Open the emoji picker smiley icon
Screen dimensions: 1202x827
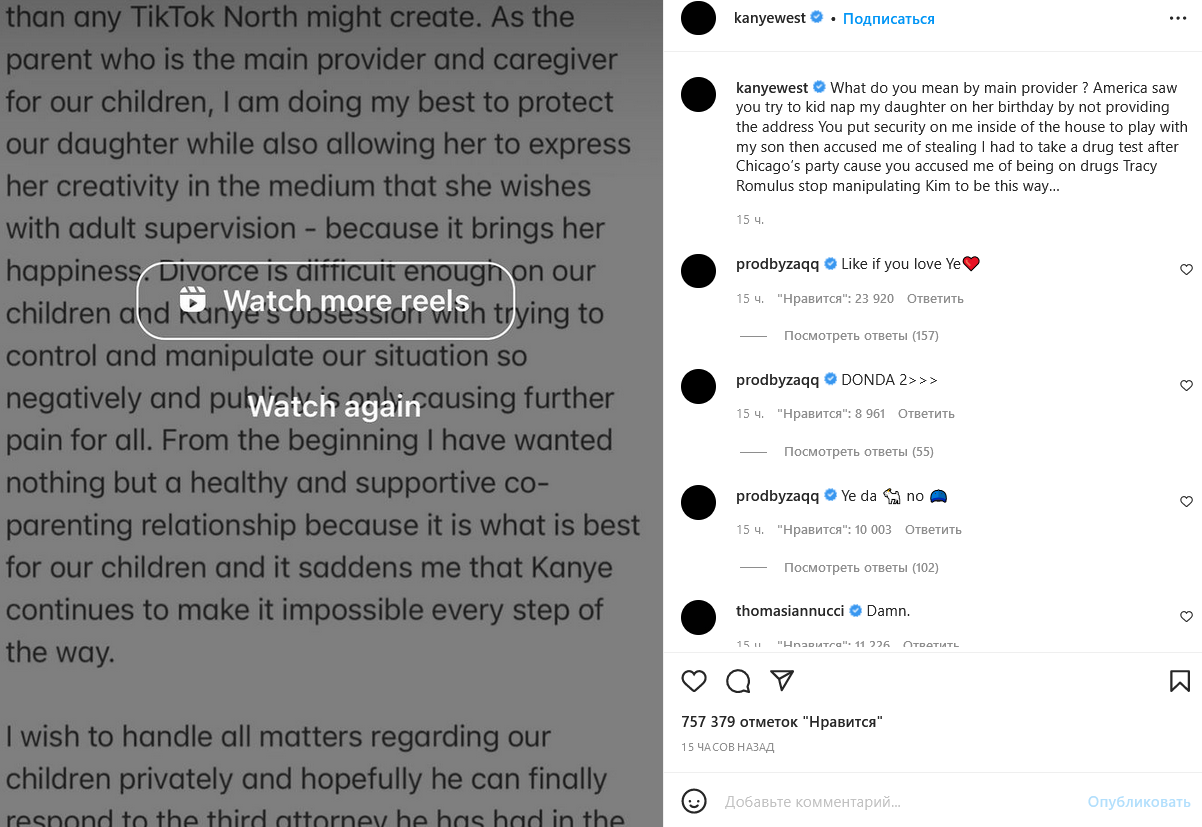coord(694,801)
